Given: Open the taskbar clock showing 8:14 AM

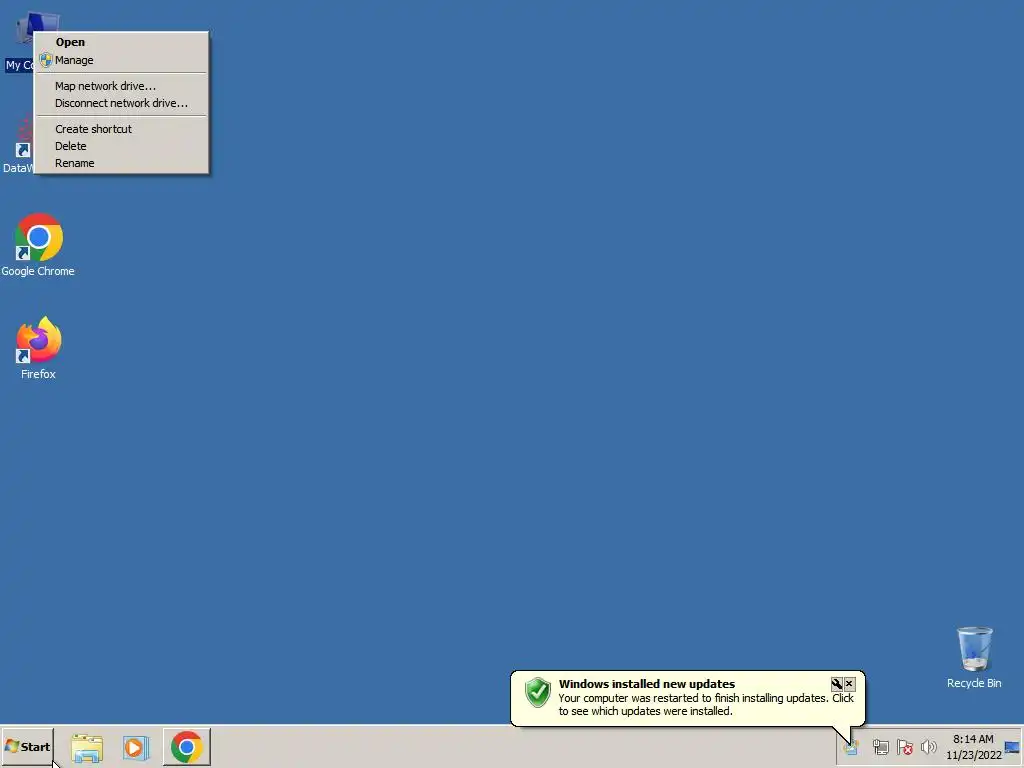Looking at the screenshot, I should pyautogui.click(x=973, y=747).
